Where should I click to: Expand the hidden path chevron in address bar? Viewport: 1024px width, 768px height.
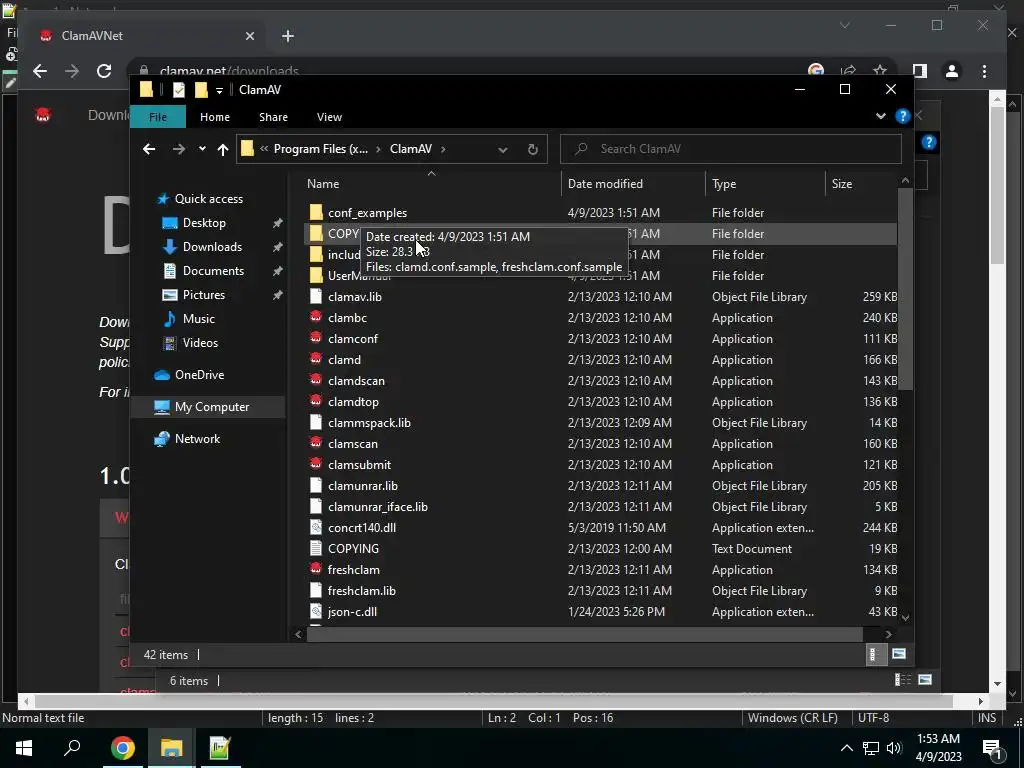click(x=264, y=149)
